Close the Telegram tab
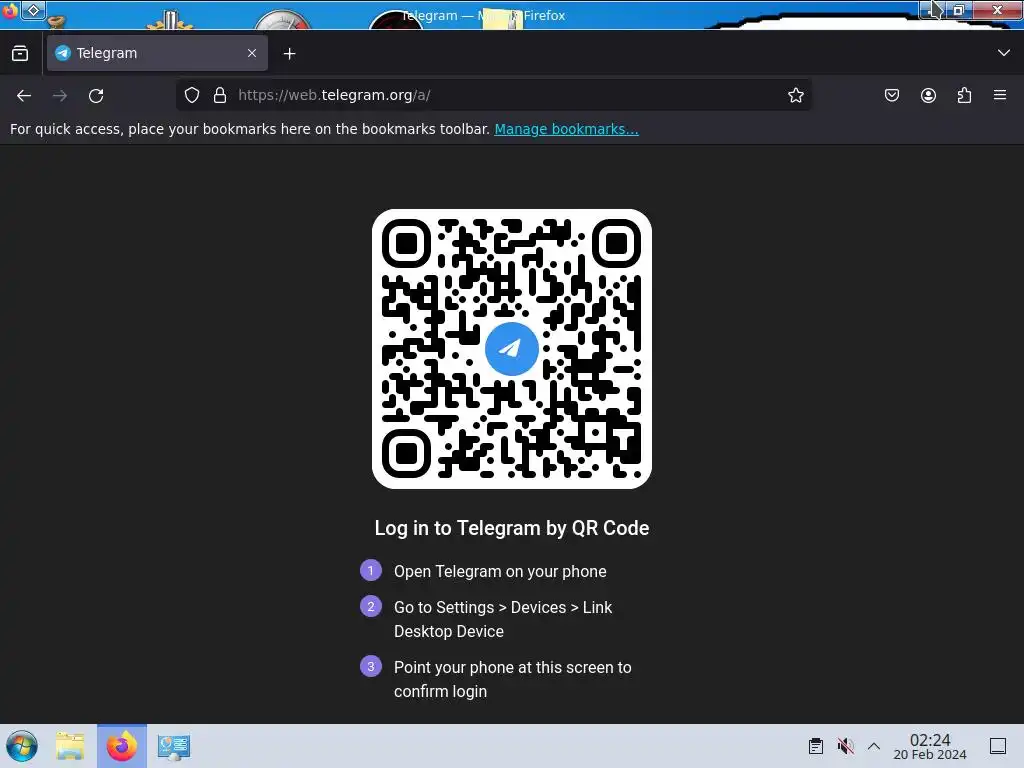Screen dimensions: 1024x768 coord(252,53)
